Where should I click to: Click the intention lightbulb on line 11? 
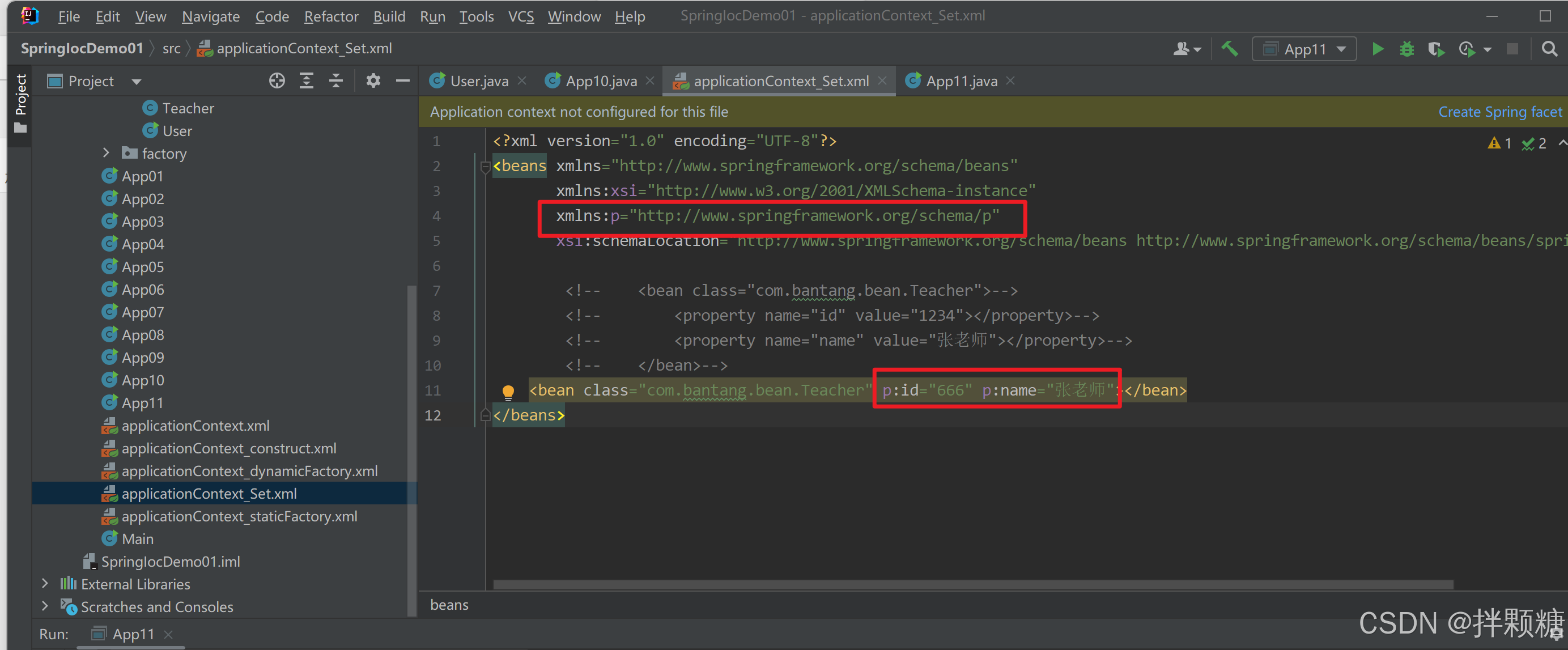pyautogui.click(x=508, y=392)
